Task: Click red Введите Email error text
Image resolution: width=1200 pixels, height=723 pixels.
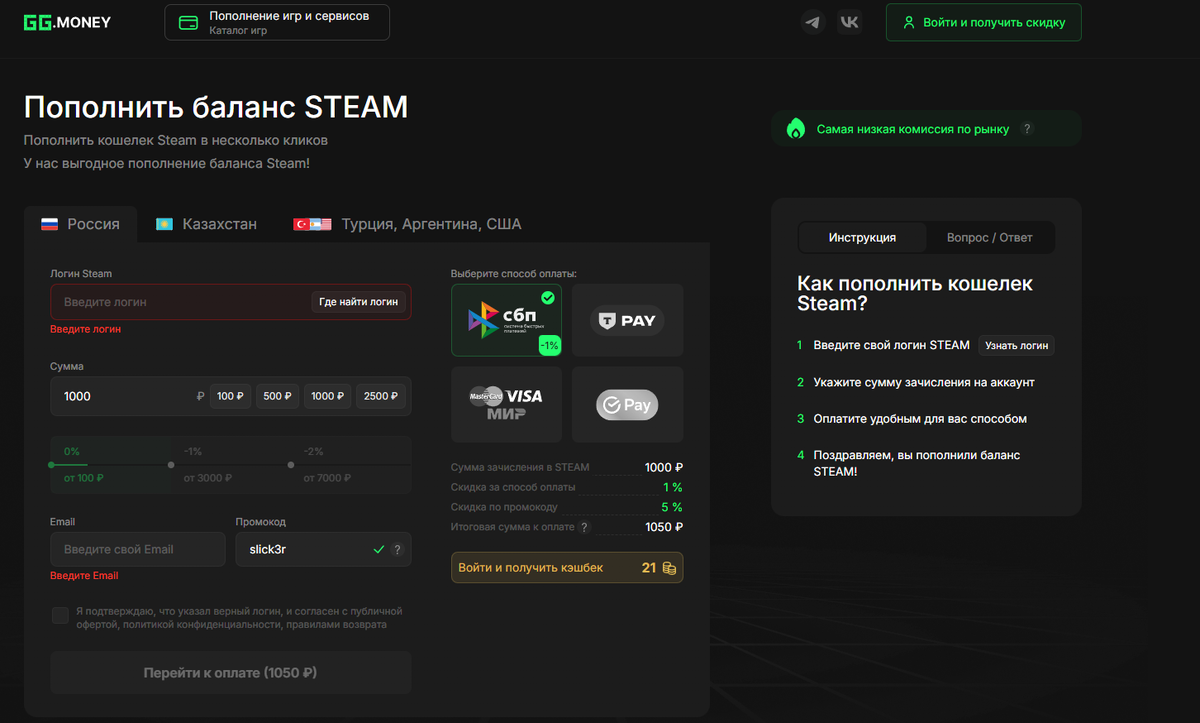Action: tap(84, 576)
